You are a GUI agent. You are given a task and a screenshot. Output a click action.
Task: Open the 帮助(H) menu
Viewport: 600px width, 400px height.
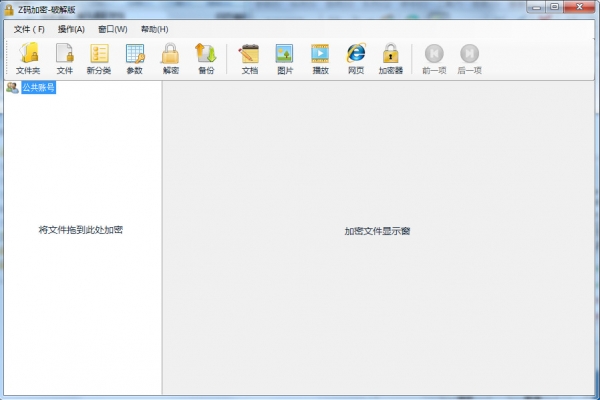click(155, 29)
